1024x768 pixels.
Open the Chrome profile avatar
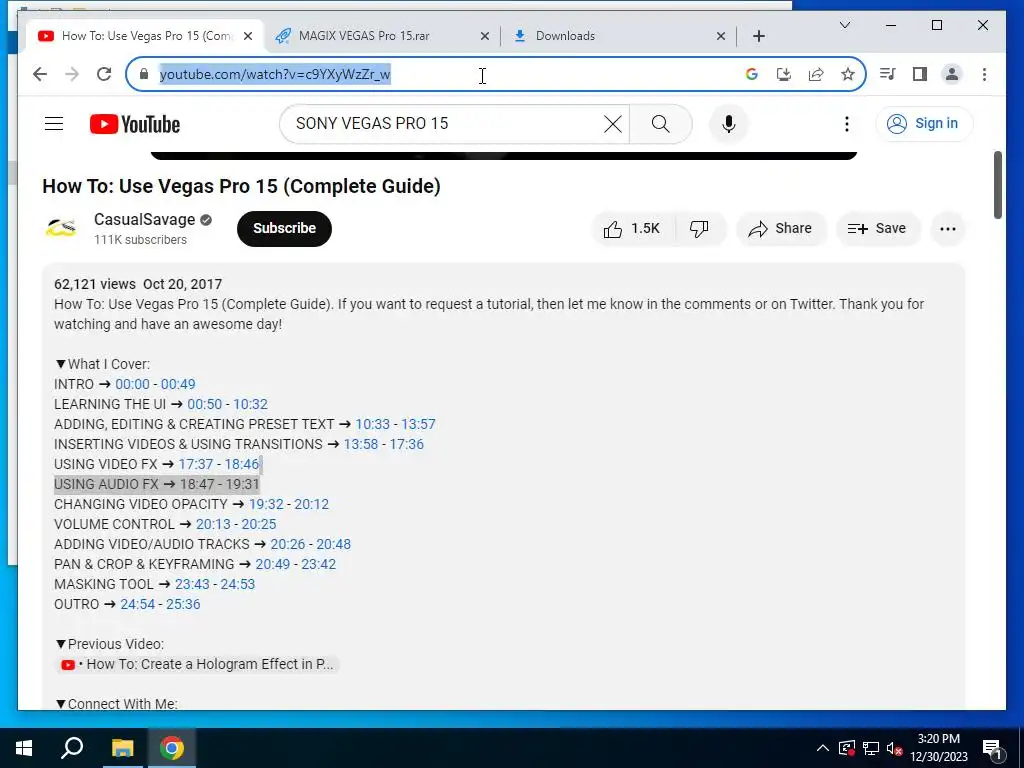click(x=952, y=74)
